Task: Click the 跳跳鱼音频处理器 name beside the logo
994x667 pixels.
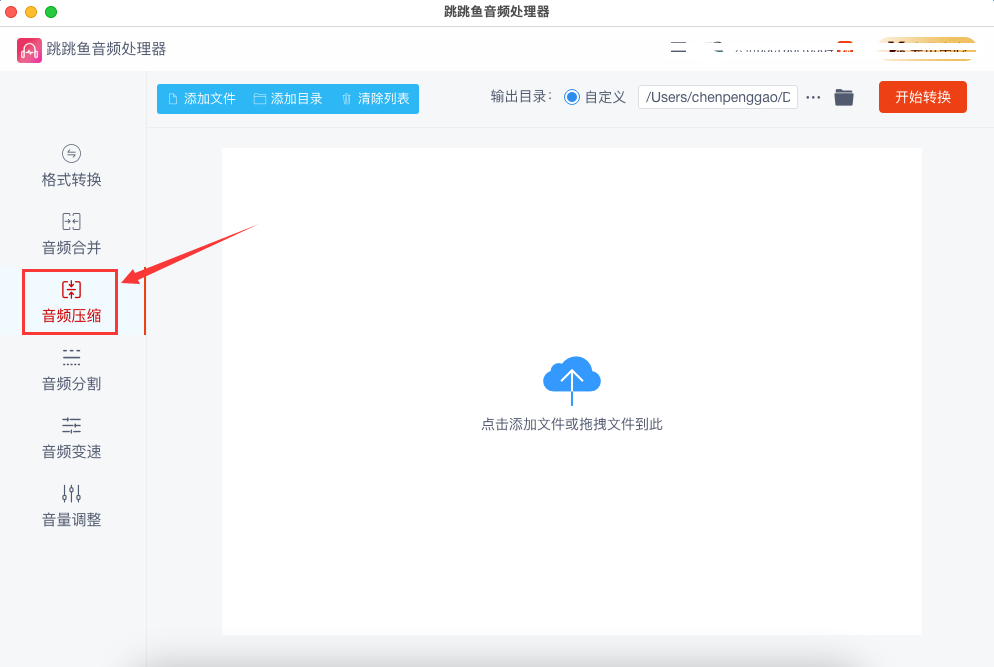Action: 106,49
